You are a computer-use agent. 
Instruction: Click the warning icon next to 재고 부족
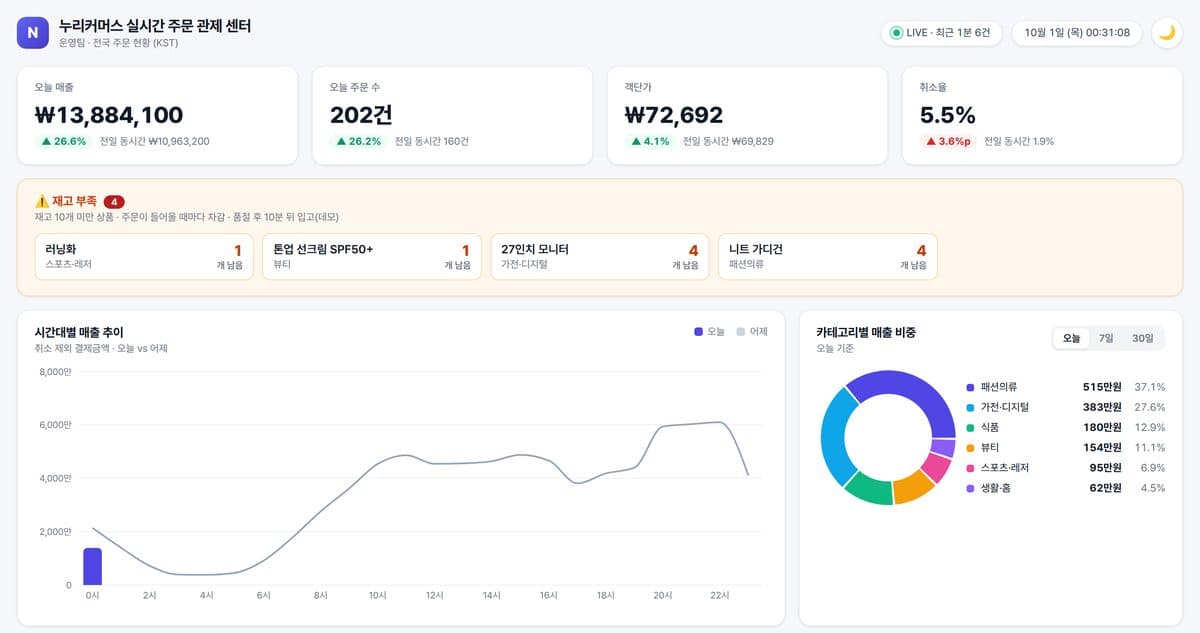42,201
